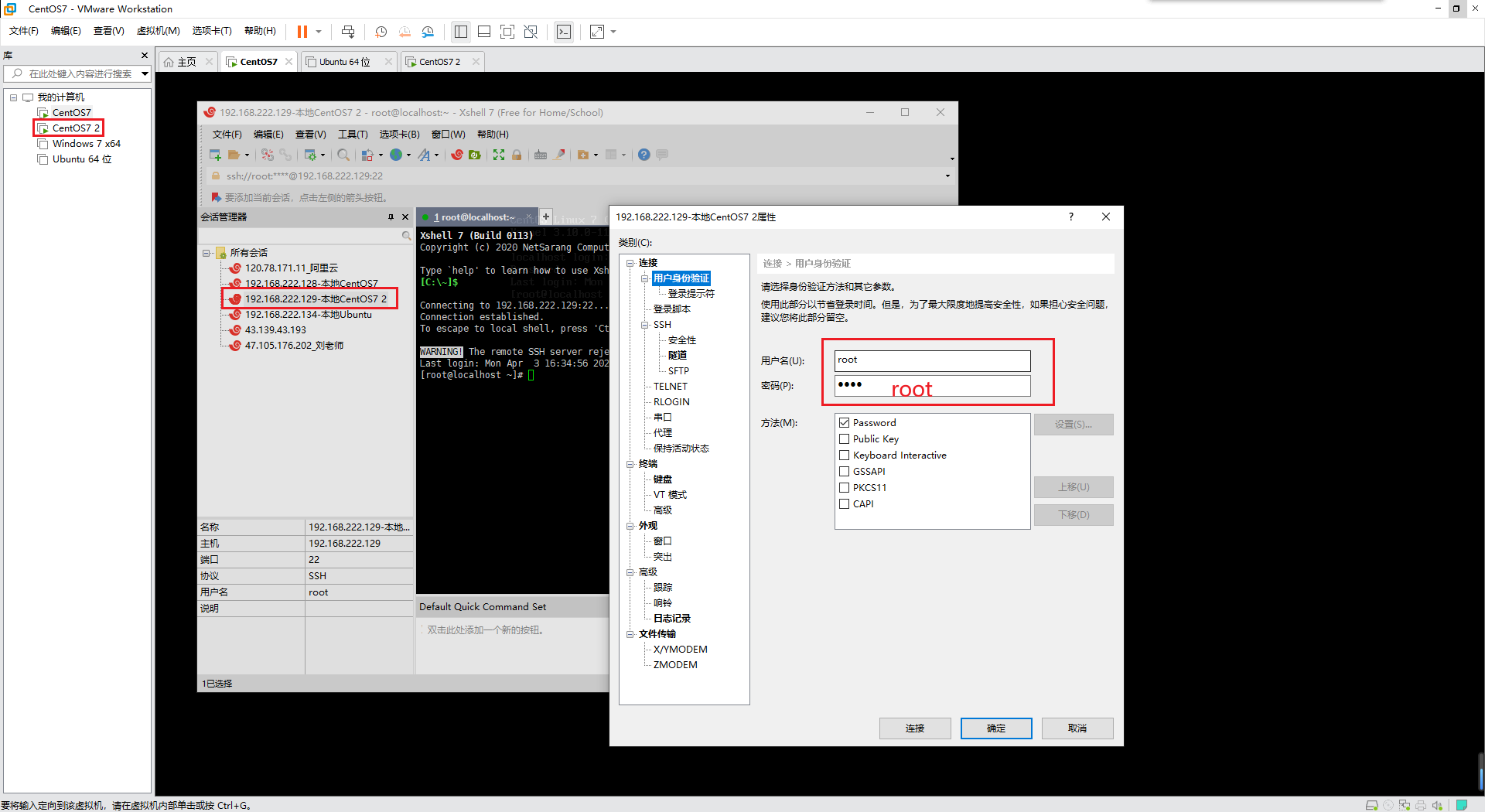Select 日志记录 in the category tree
Viewport: 1485px width, 812px height.
(672, 619)
